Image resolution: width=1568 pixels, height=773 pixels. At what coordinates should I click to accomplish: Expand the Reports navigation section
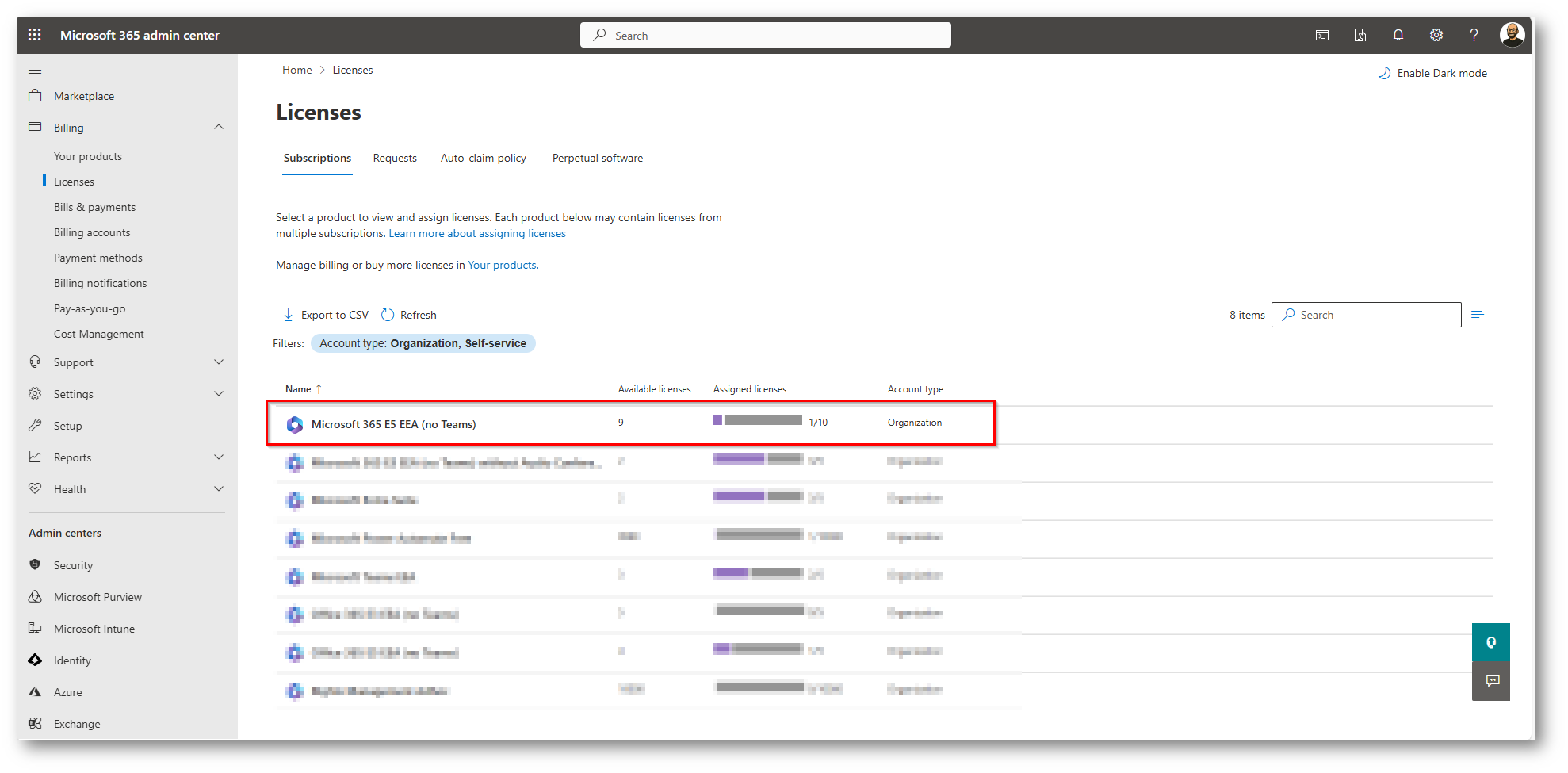[219, 457]
